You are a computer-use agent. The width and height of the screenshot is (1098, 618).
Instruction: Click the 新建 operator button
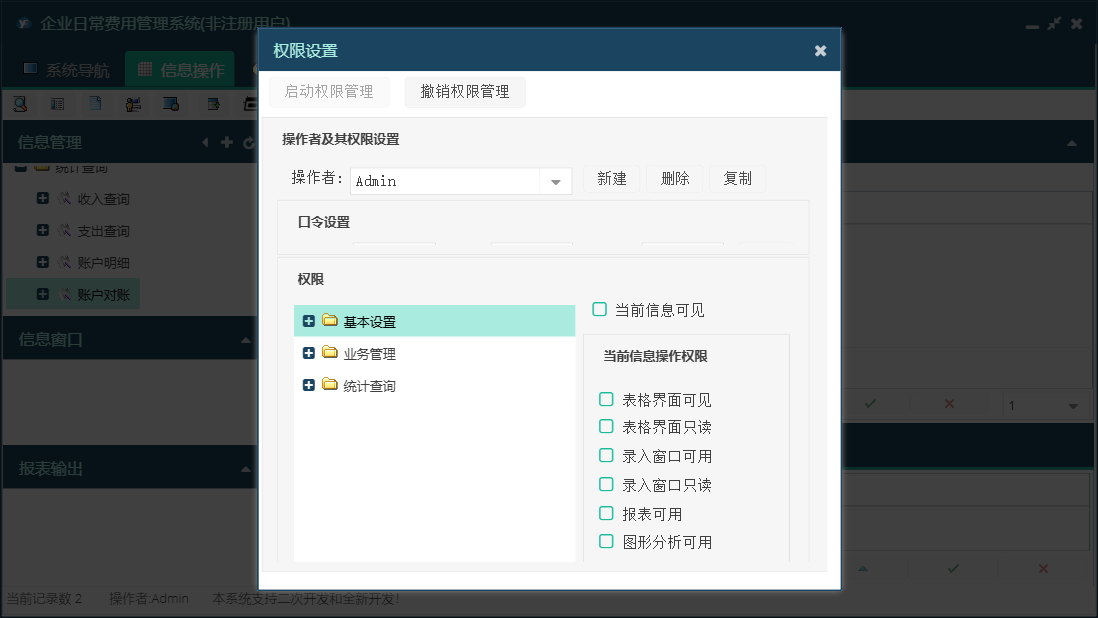(612, 179)
